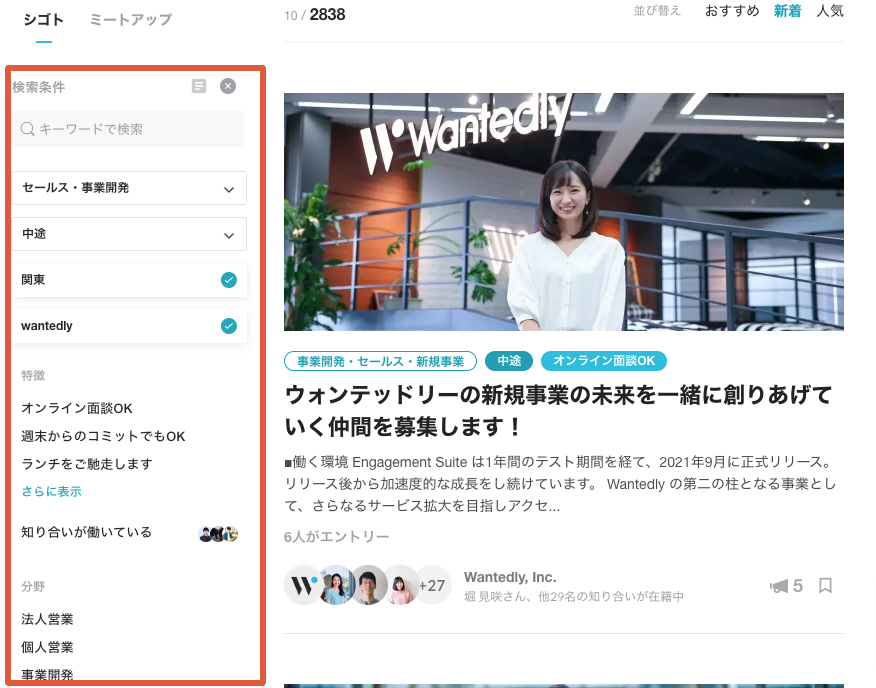Click the magnifier icon in keyword search
This screenshot has height=688, width=876.
click(x=27, y=129)
